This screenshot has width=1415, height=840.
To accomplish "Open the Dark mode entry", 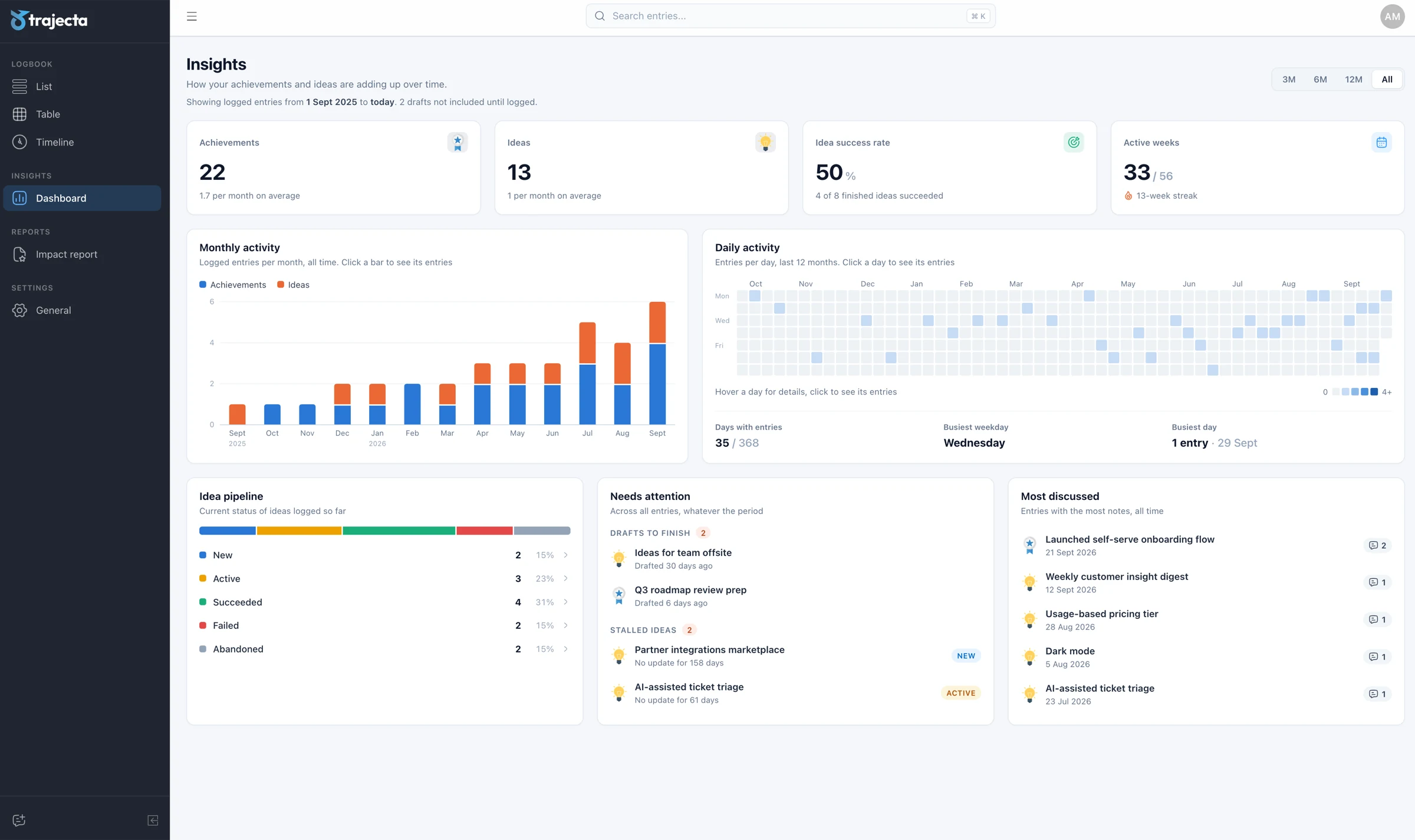I will pos(1206,657).
